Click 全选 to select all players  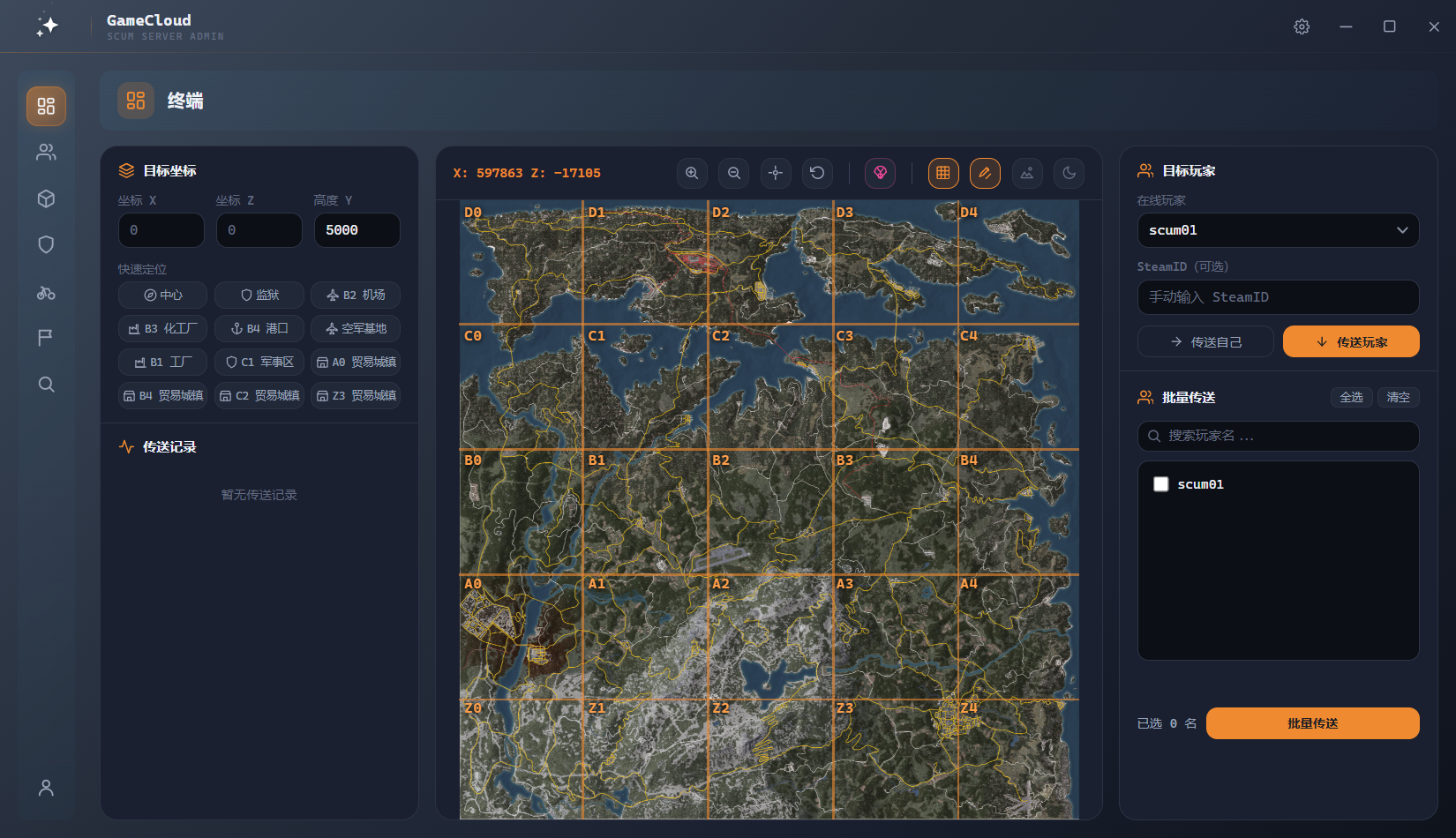point(1351,397)
